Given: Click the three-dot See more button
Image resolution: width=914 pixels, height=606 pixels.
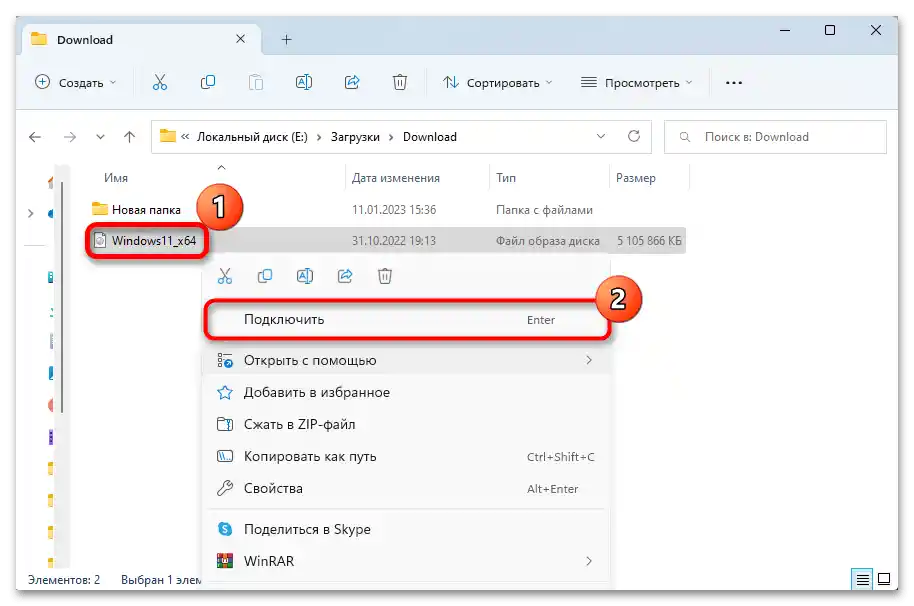Looking at the screenshot, I should pyautogui.click(x=733, y=82).
